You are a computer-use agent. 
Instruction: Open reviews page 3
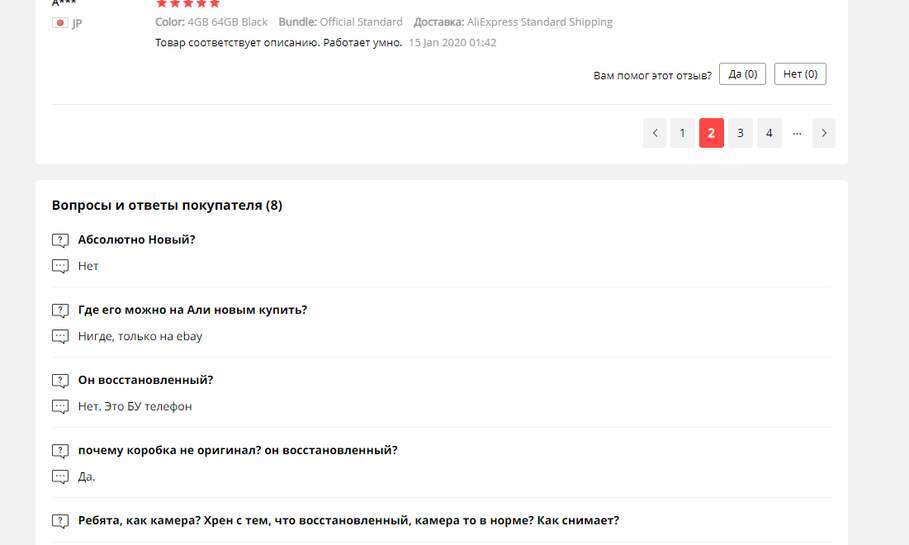pos(740,133)
